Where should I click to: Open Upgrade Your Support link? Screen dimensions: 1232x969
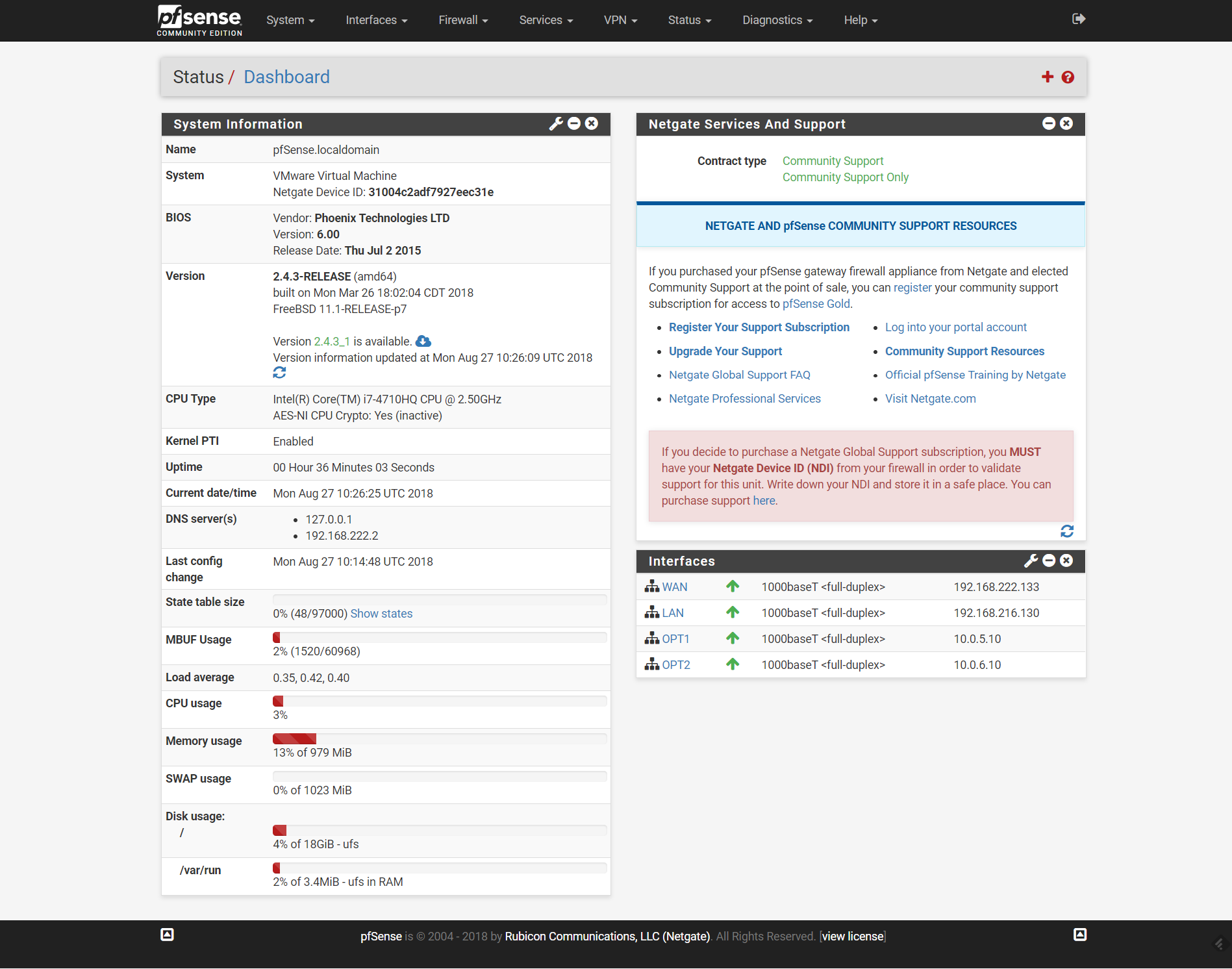click(725, 351)
